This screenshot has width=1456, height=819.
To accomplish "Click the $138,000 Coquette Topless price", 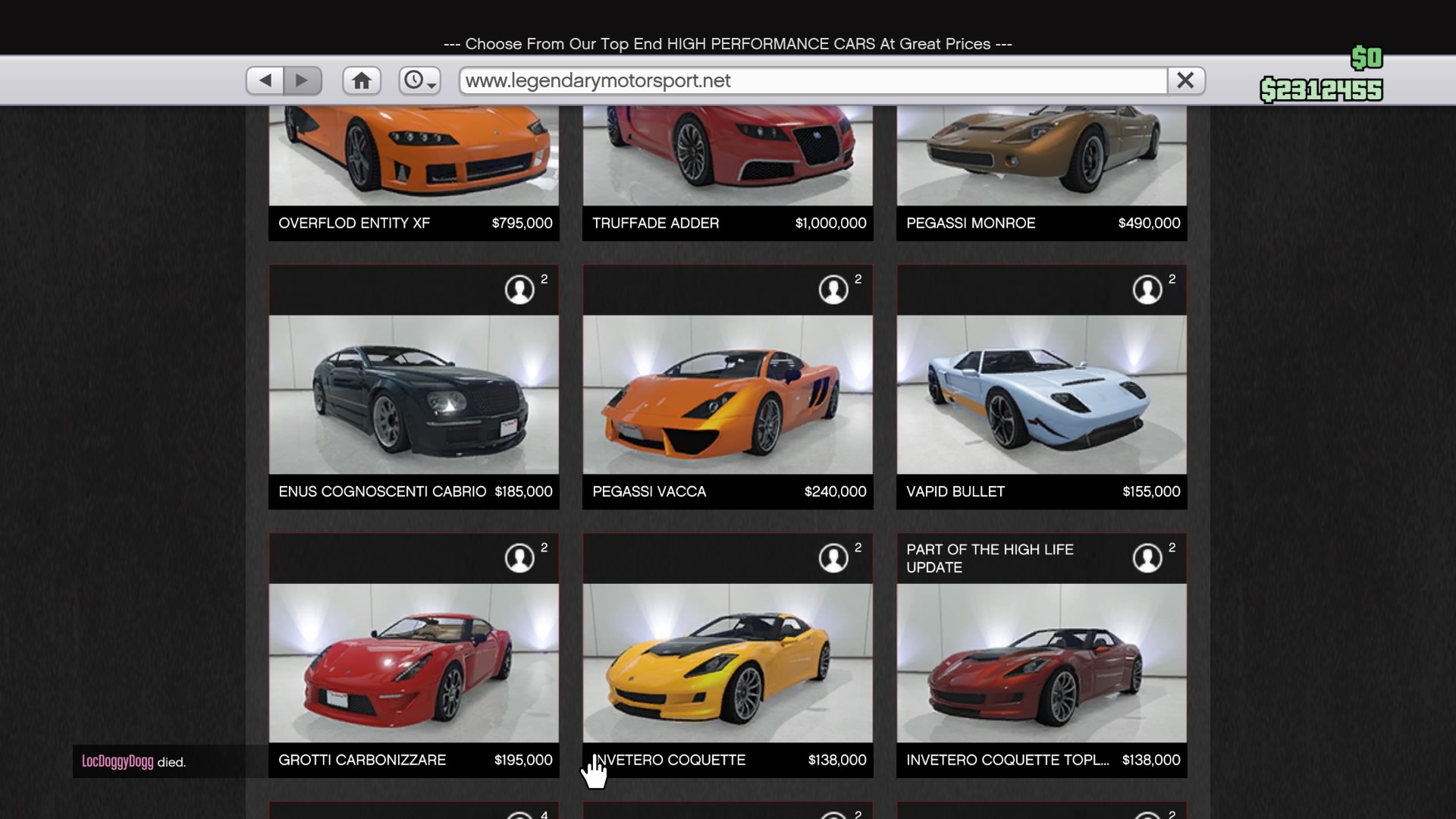I will click(x=1151, y=760).
